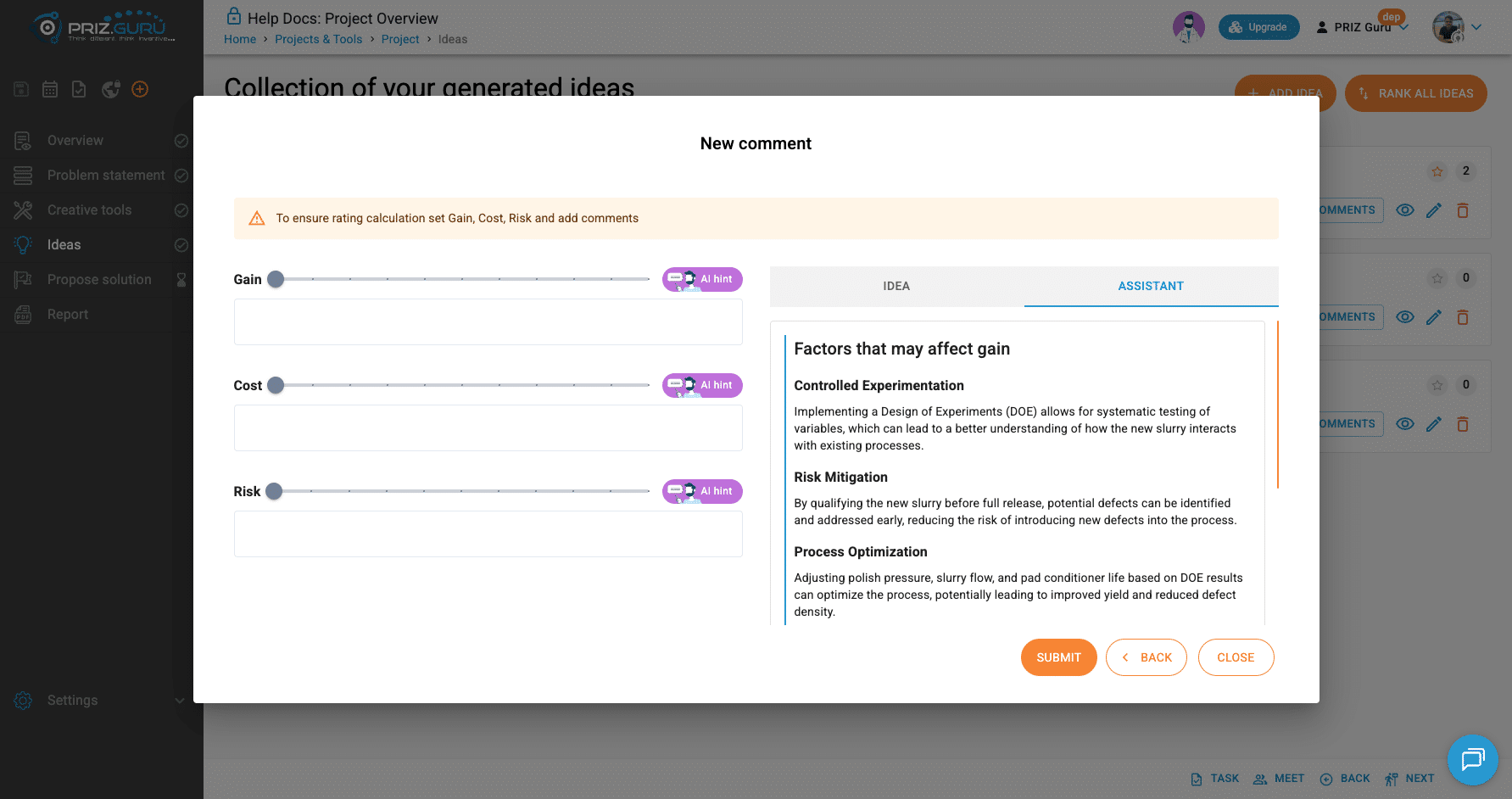Get AI hint for Cost
The height and width of the screenshot is (799, 1512).
coord(702,385)
